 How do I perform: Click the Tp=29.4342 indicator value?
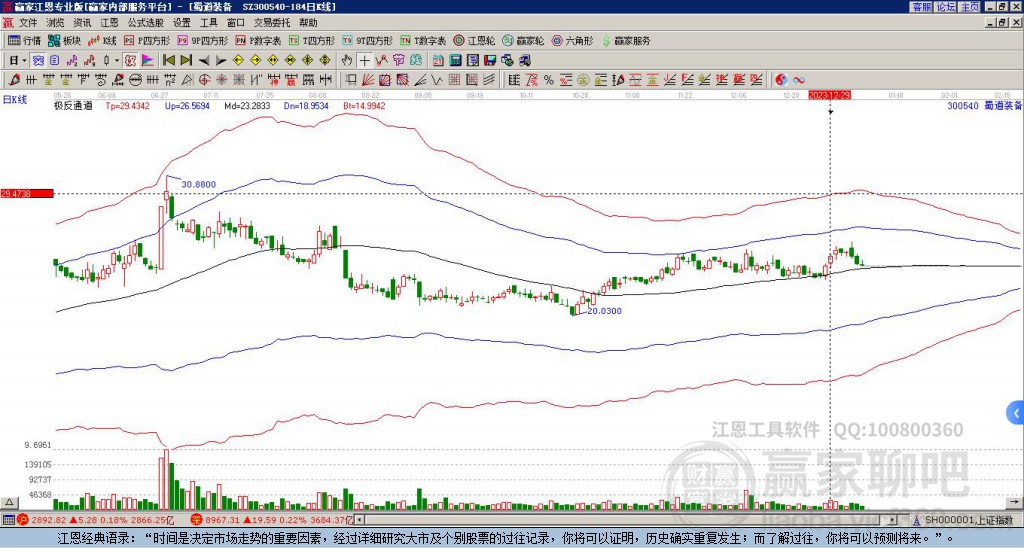pyautogui.click(x=127, y=105)
